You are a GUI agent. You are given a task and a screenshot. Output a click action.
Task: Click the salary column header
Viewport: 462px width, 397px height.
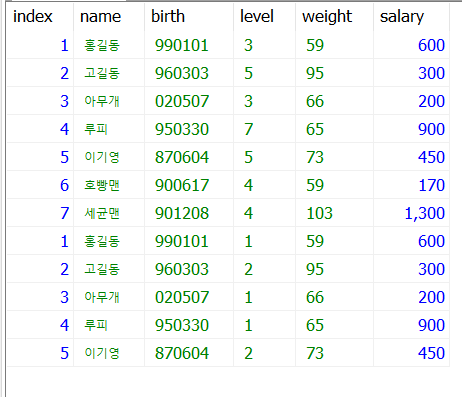click(412, 16)
